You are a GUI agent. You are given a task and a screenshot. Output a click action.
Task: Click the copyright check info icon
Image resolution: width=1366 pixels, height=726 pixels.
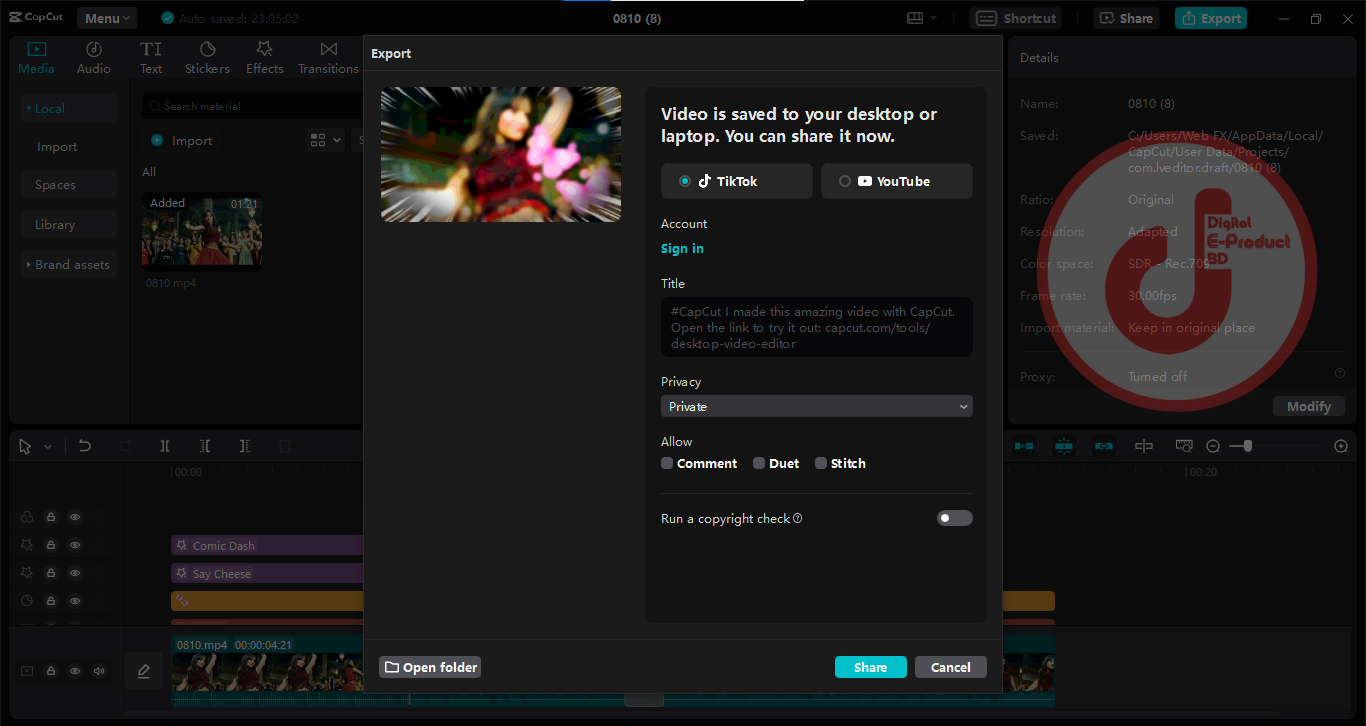click(x=798, y=519)
